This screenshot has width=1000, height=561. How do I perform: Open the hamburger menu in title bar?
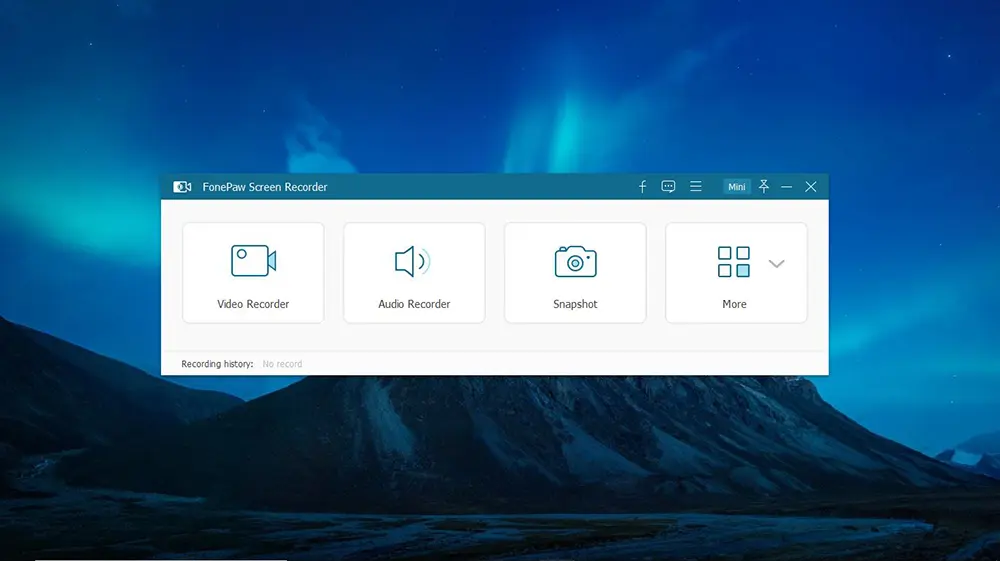pyautogui.click(x=696, y=186)
